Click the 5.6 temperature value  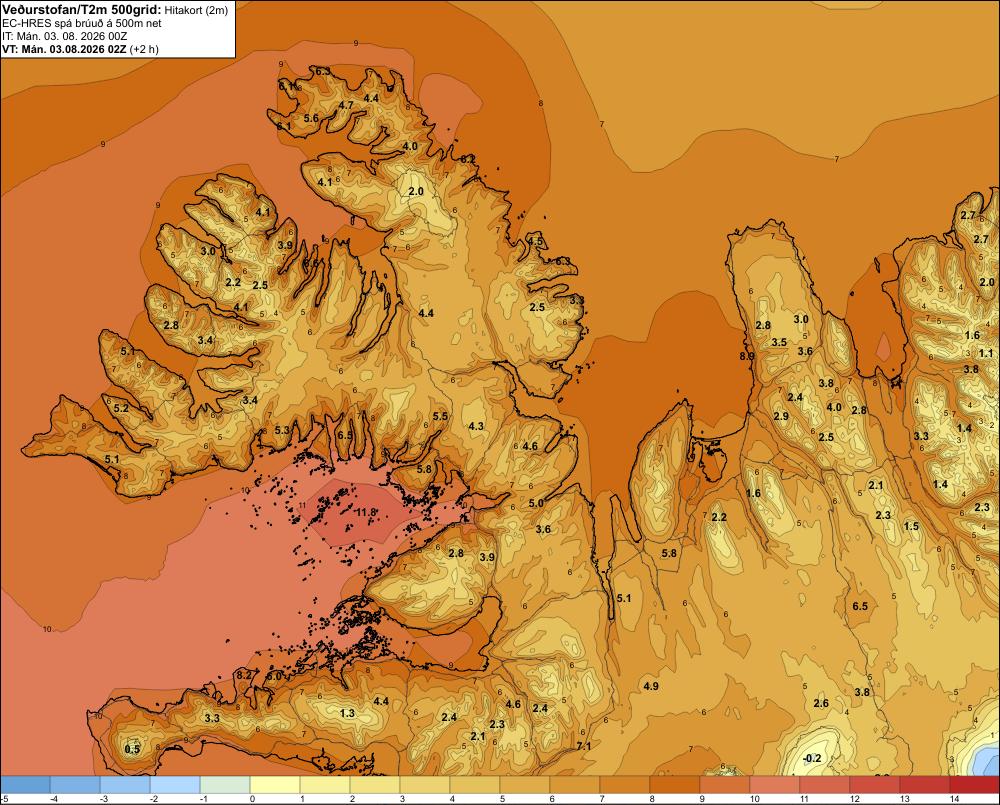coord(311,118)
